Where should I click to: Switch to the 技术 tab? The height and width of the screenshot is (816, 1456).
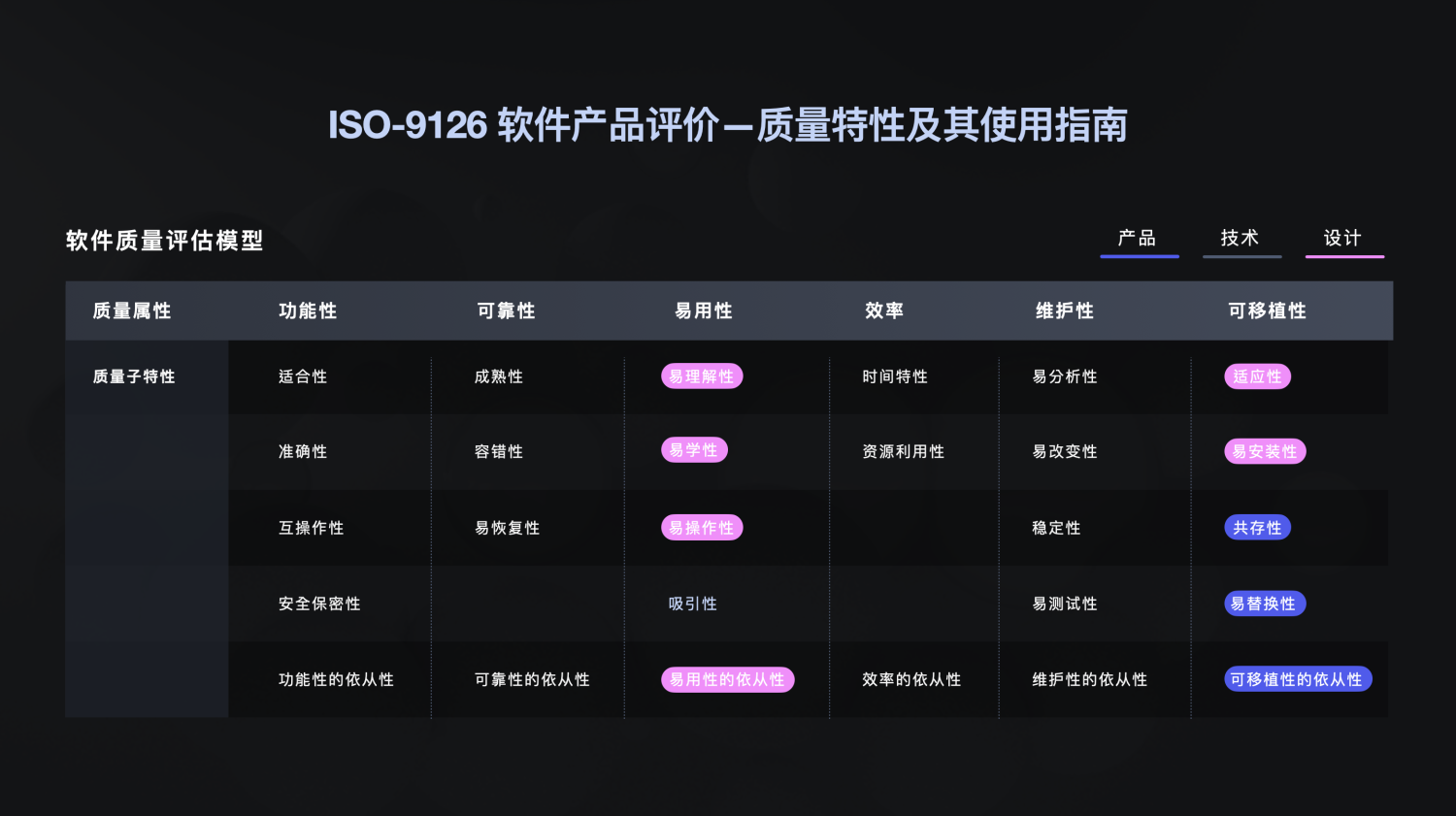1241,239
